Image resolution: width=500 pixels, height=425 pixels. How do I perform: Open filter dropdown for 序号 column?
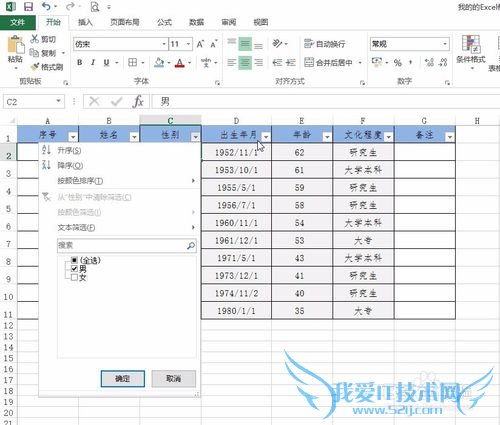click(73, 137)
